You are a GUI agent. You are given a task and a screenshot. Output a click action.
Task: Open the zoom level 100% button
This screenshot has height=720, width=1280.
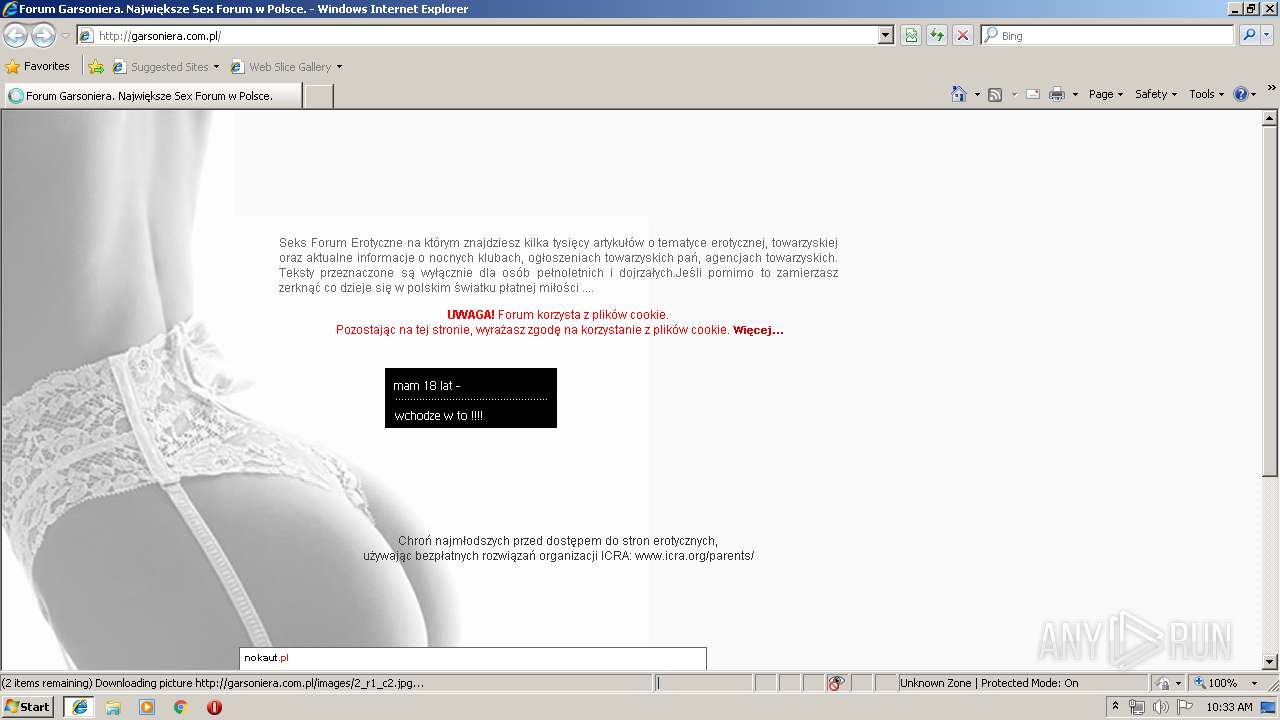(1216, 683)
